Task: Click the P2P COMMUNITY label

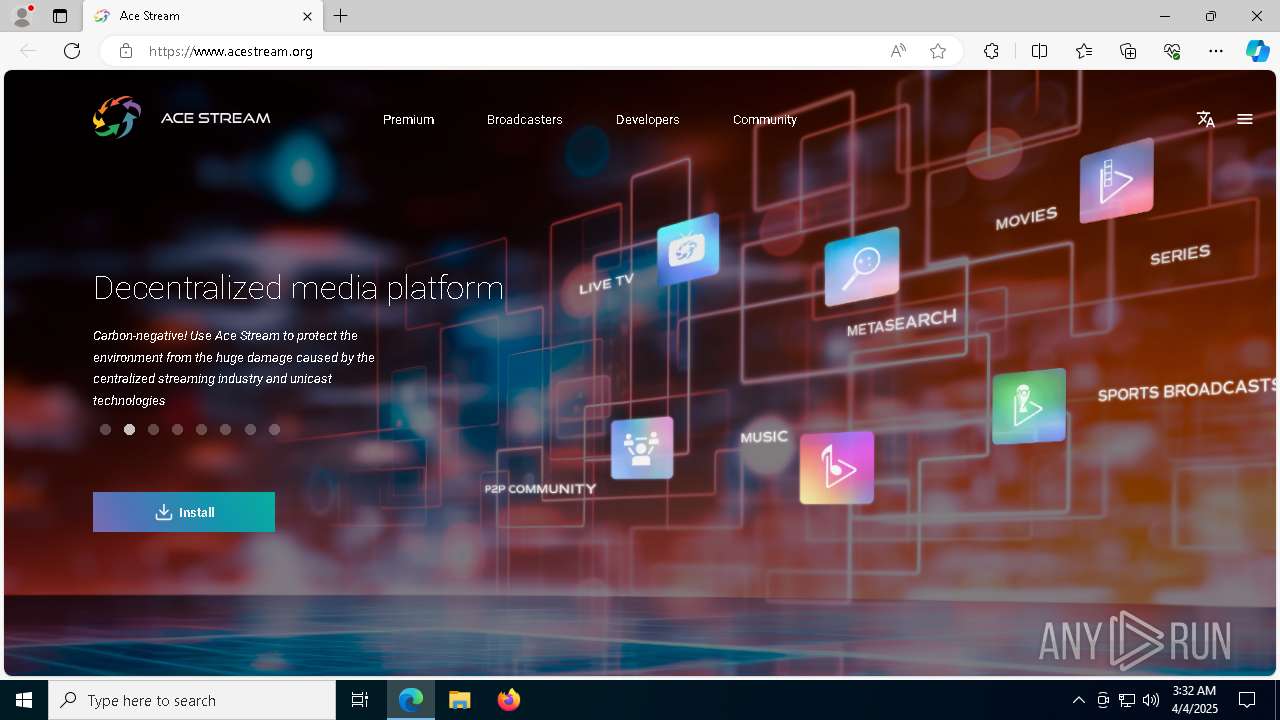Action: coord(540,489)
